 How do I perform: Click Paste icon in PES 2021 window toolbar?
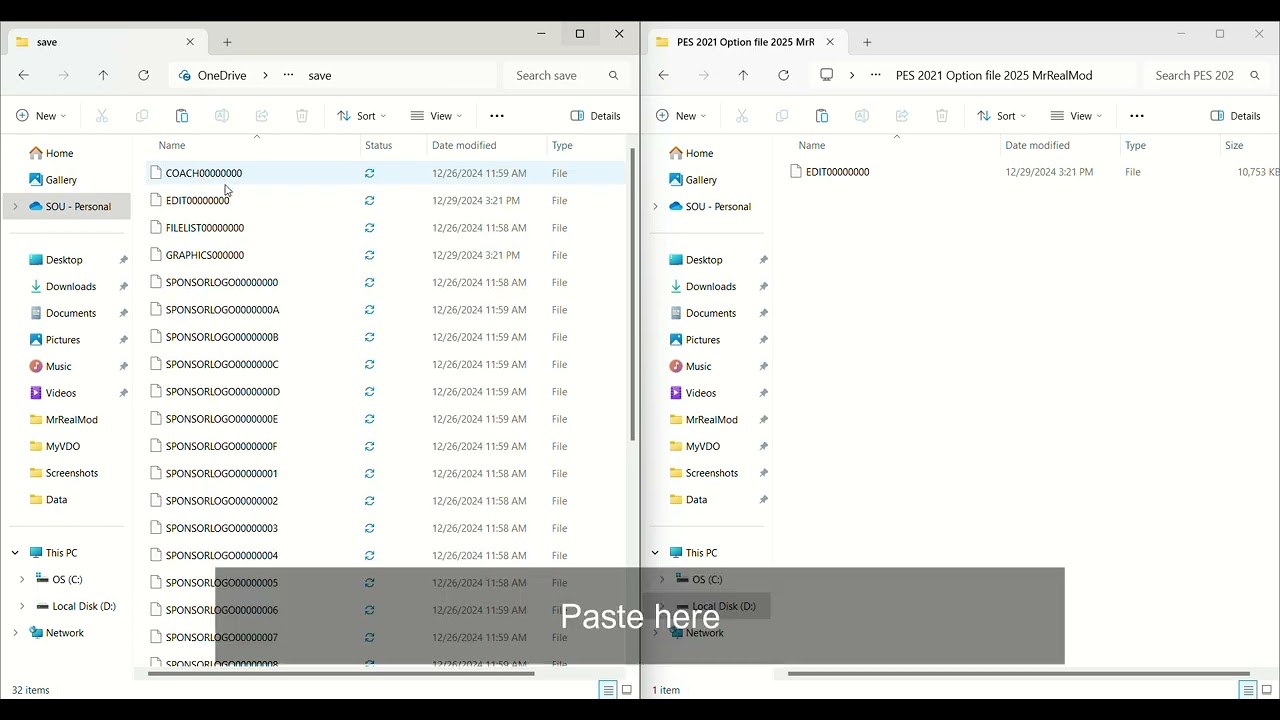pyautogui.click(x=822, y=116)
